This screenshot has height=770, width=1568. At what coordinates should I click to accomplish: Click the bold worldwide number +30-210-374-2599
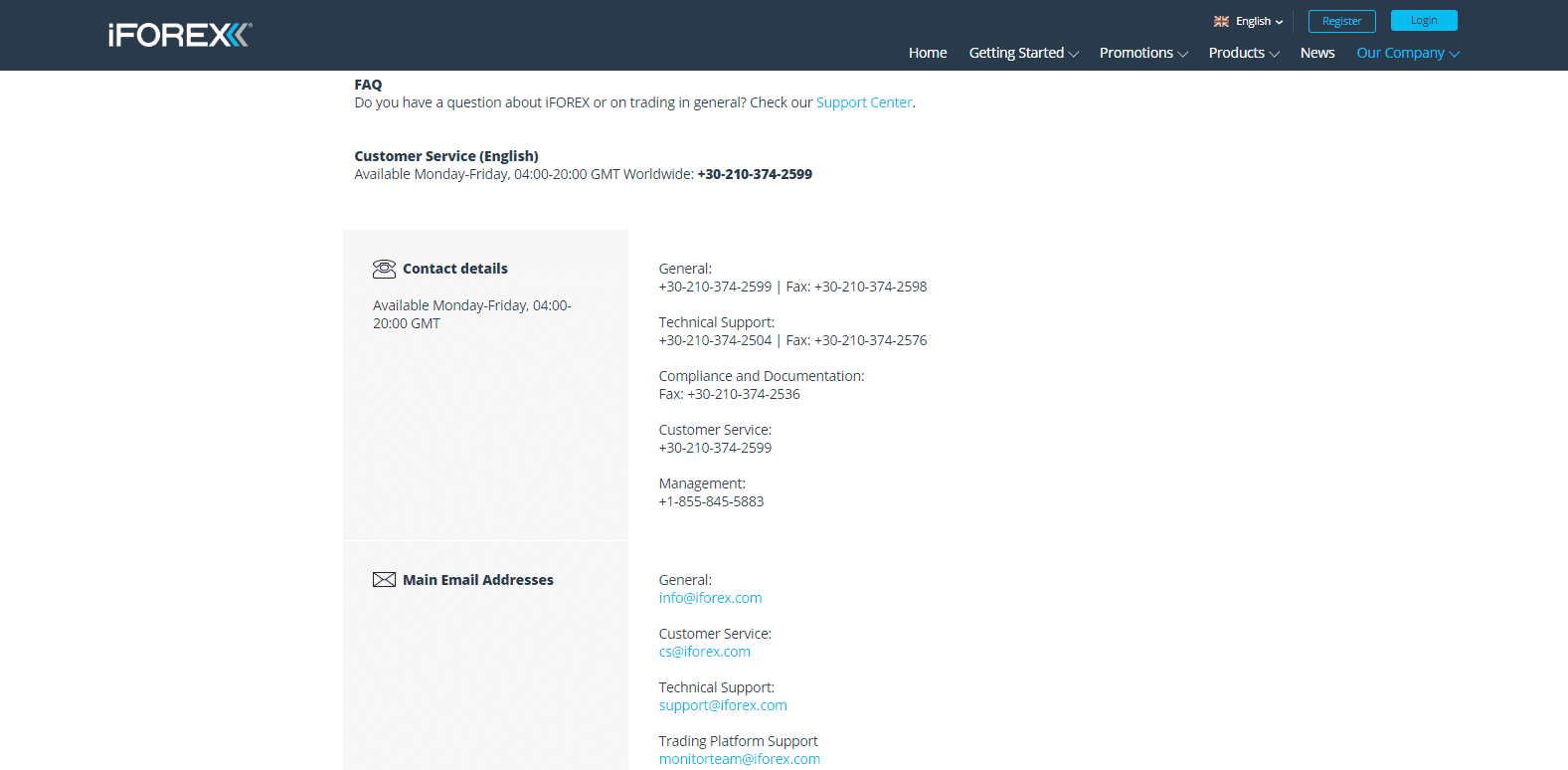point(755,174)
